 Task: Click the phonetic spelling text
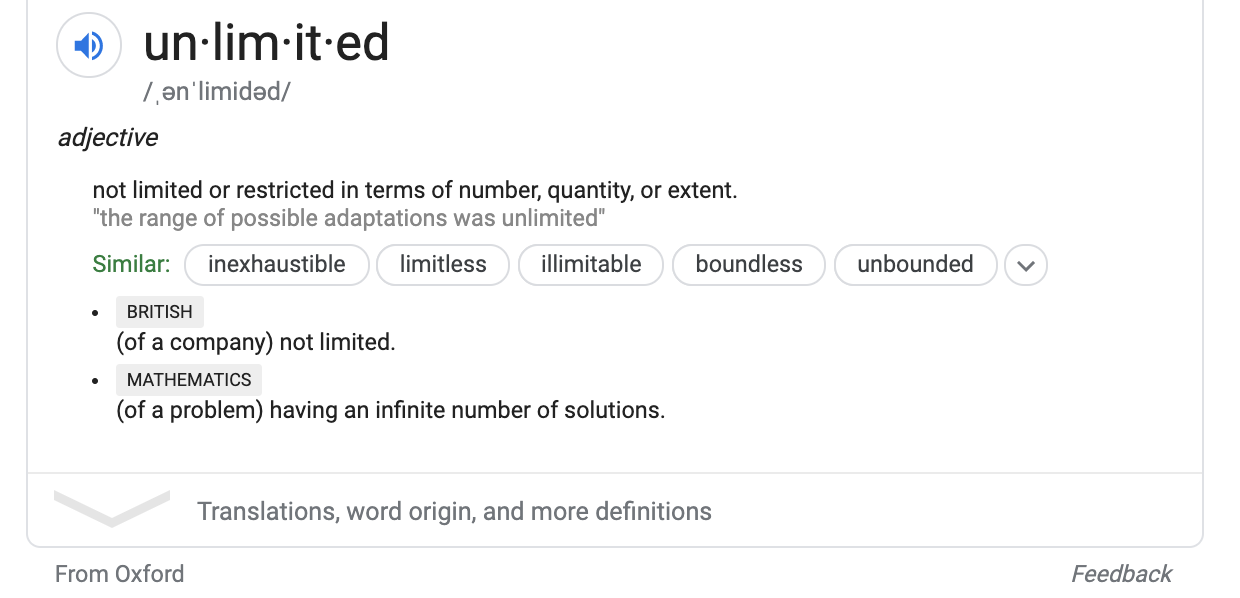coord(217,93)
